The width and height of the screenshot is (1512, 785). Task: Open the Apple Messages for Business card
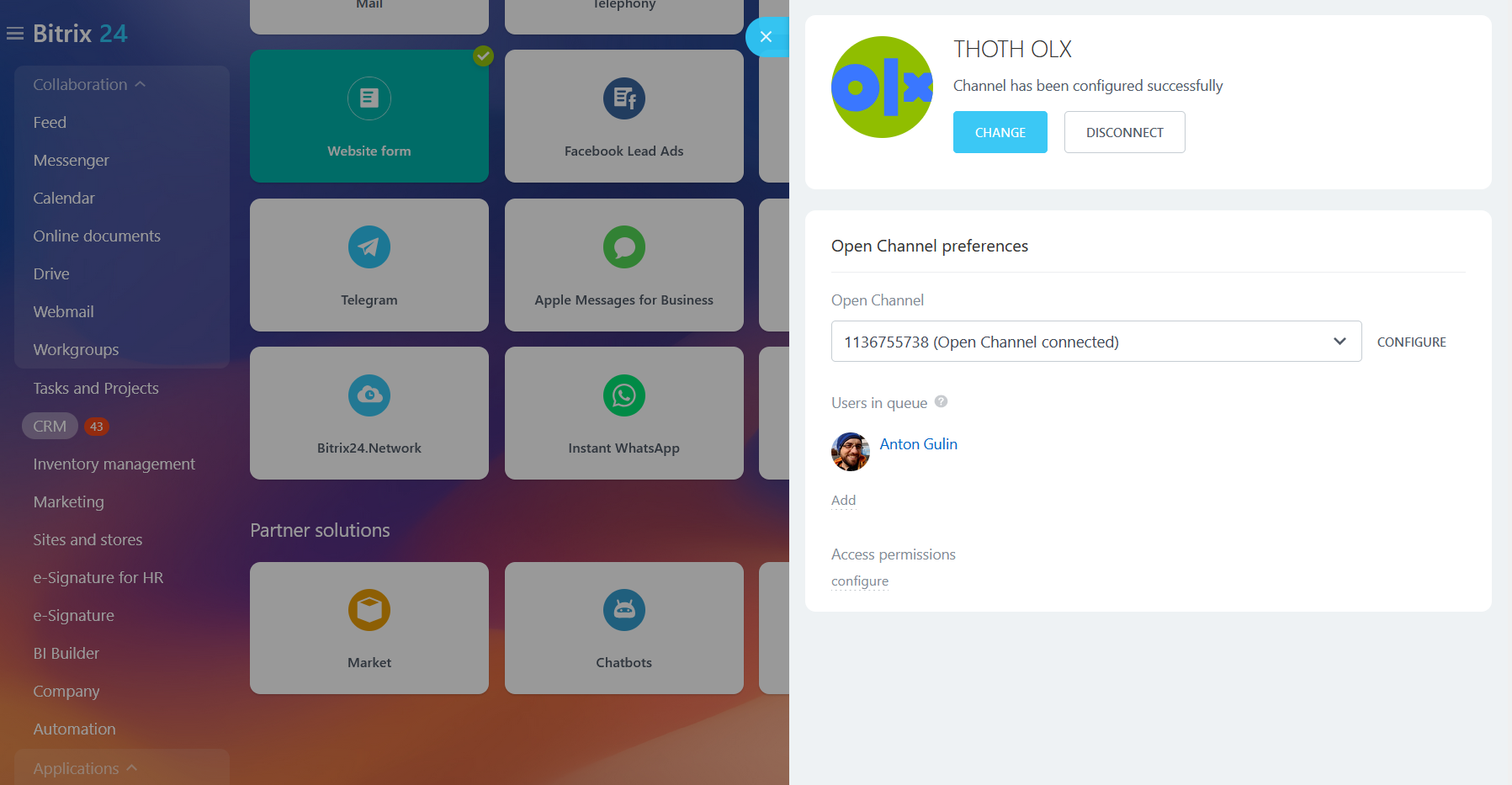pos(624,265)
